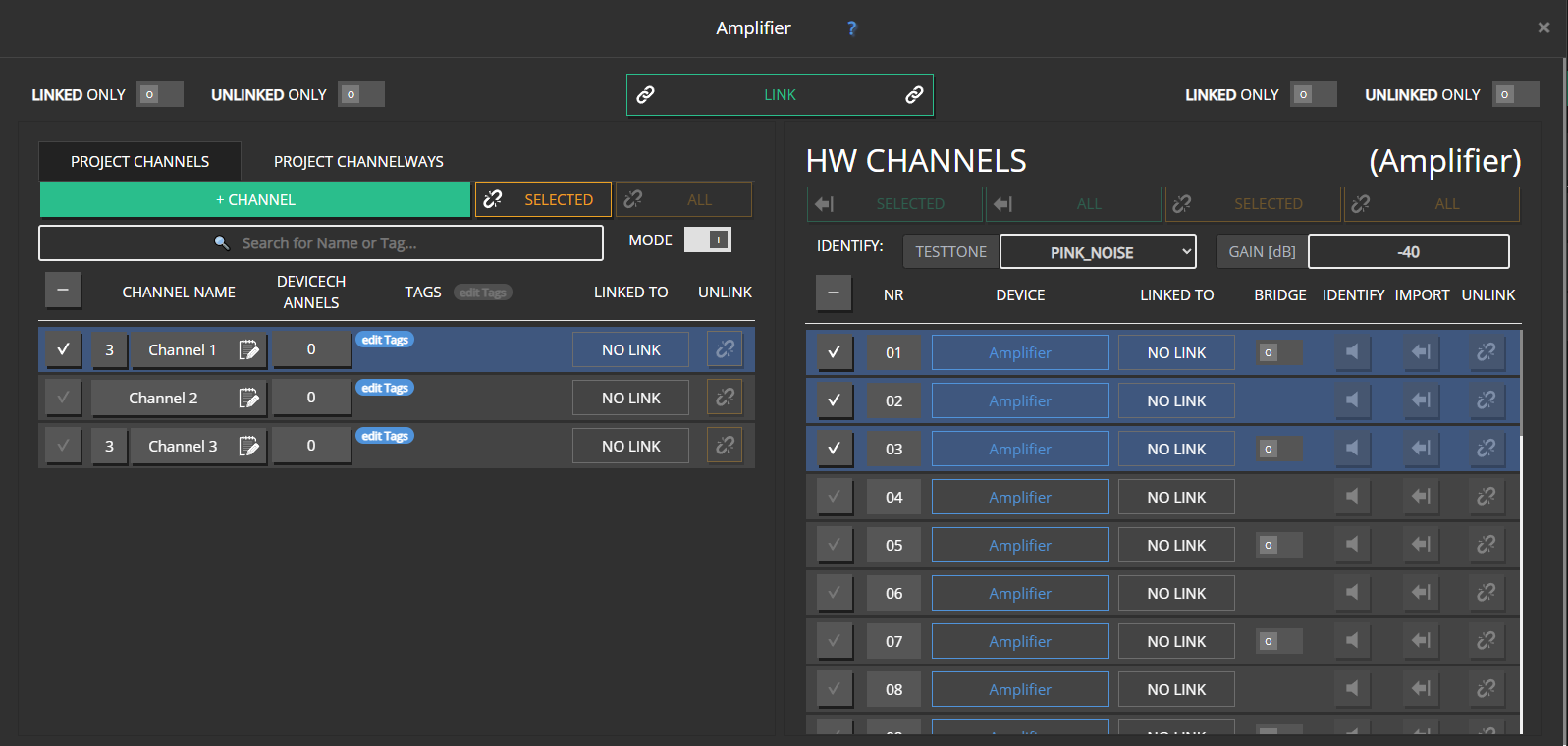
Task: Click the blue help question mark icon
Action: point(851,28)
